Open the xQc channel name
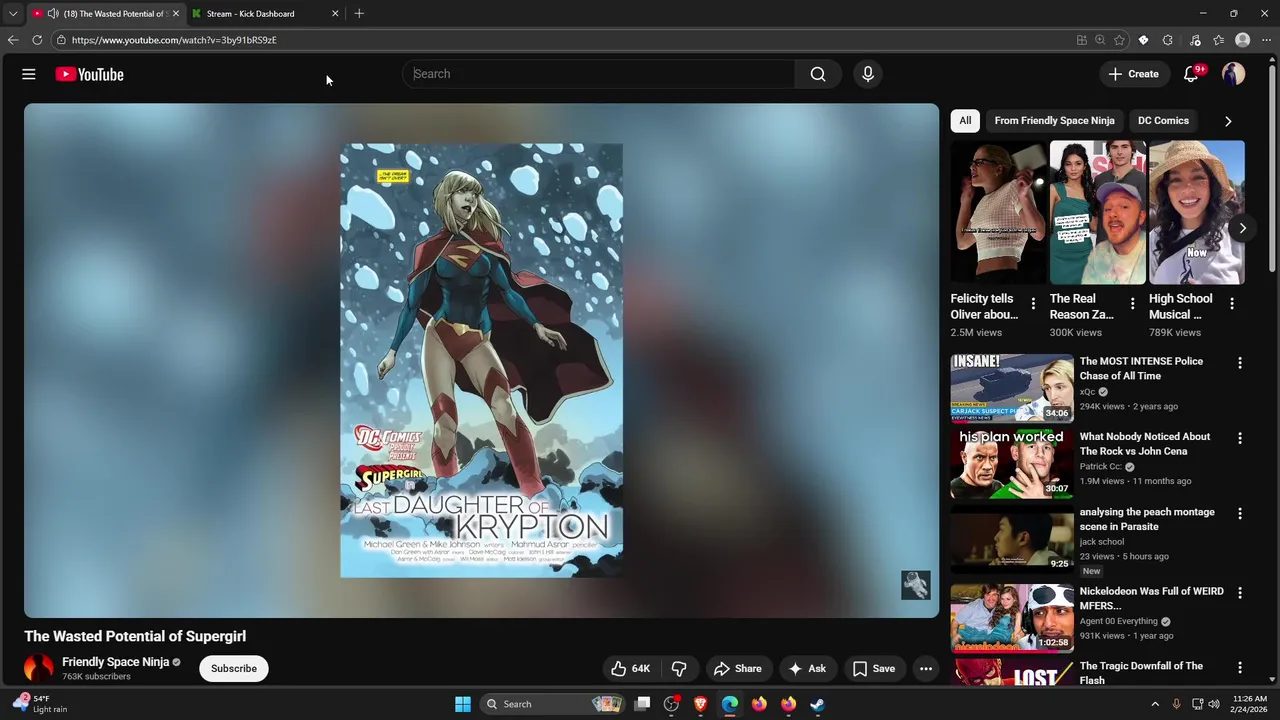The width and height of the screenshot is (1280, 720). [x=1087, y=392]
